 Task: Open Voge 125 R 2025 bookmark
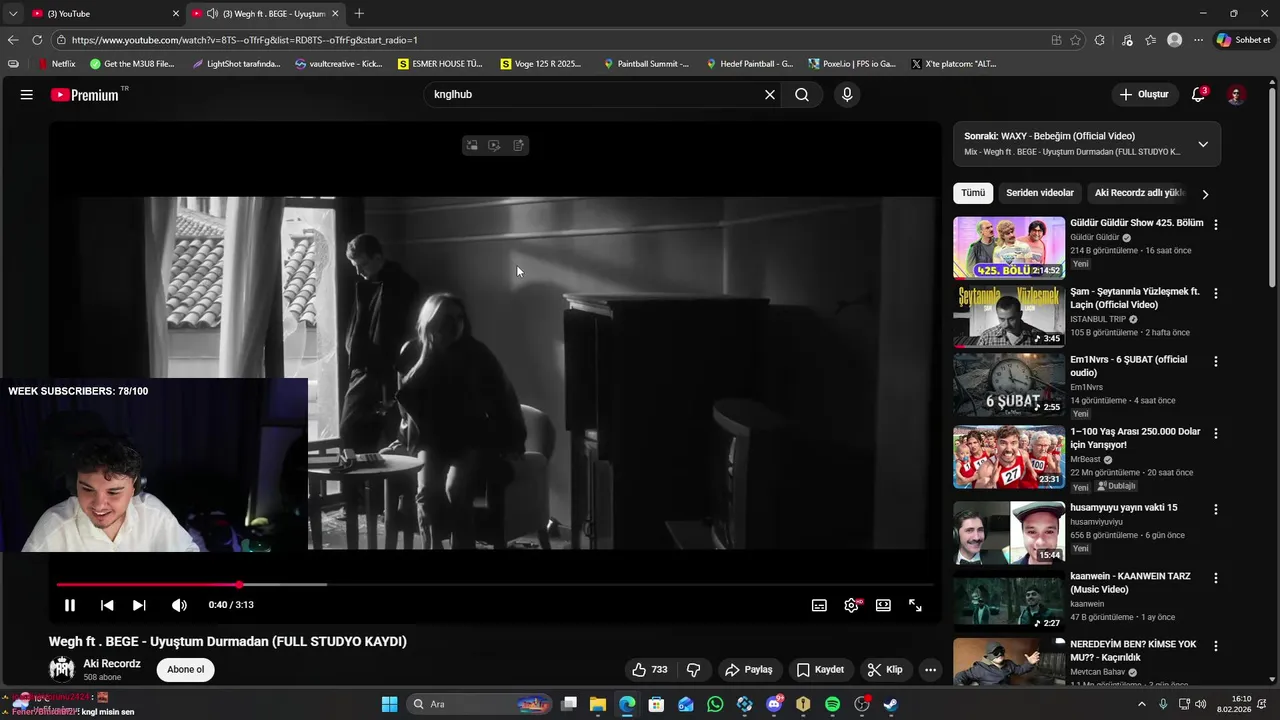pyautogui.click(x=541, y=64)
